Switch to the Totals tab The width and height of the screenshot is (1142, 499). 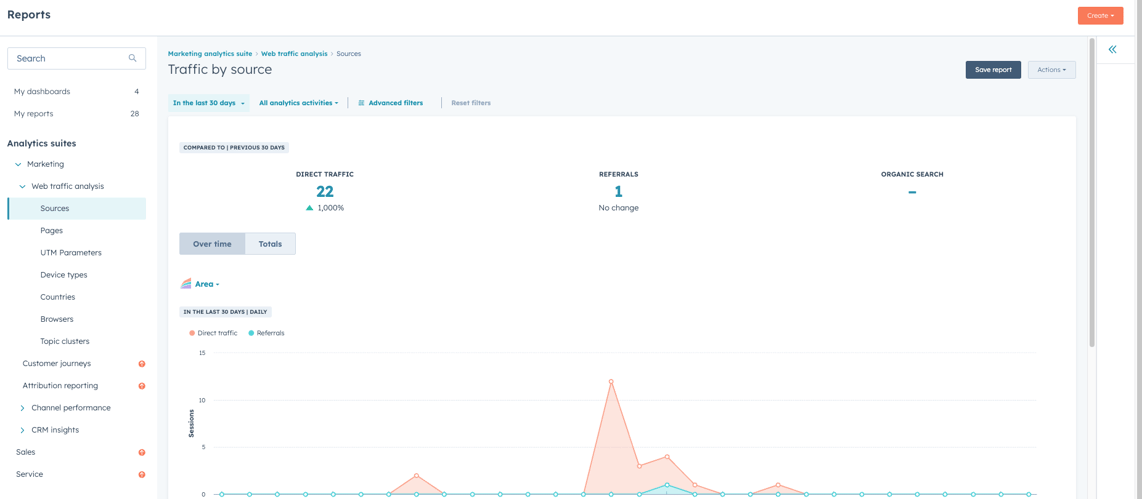[270, 244]
